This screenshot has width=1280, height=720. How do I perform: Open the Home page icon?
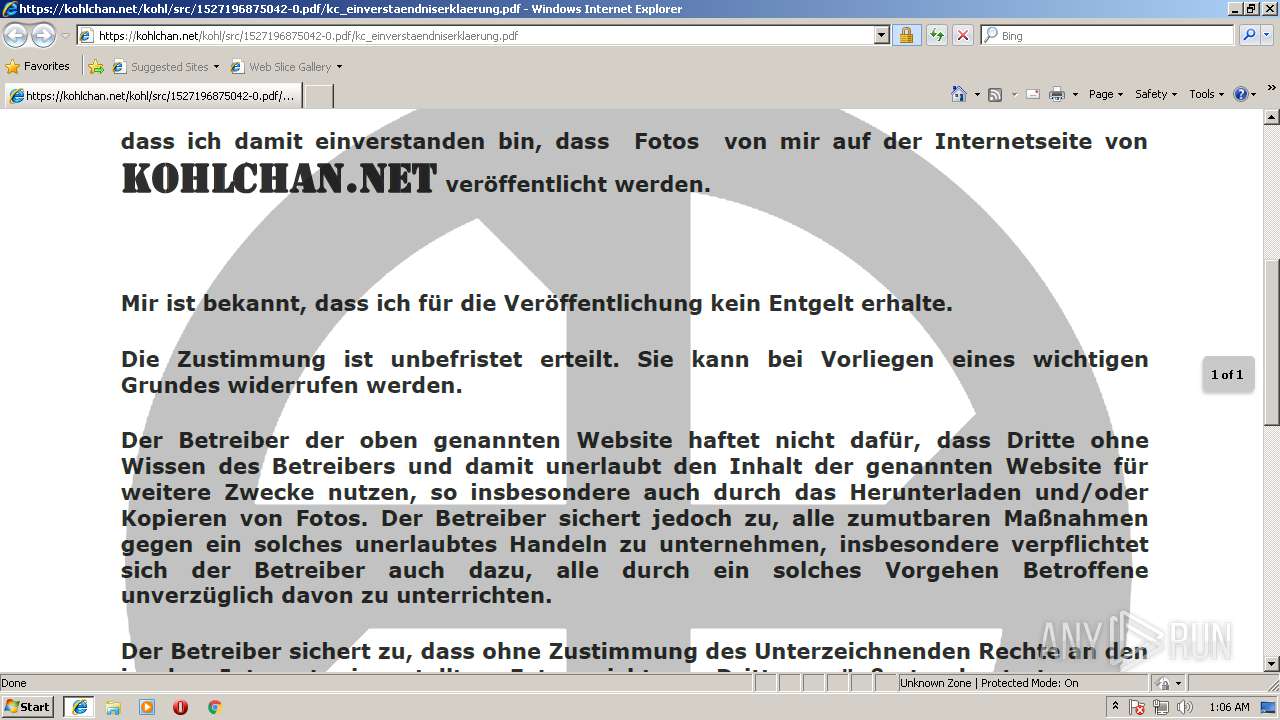tap(959, 94)
